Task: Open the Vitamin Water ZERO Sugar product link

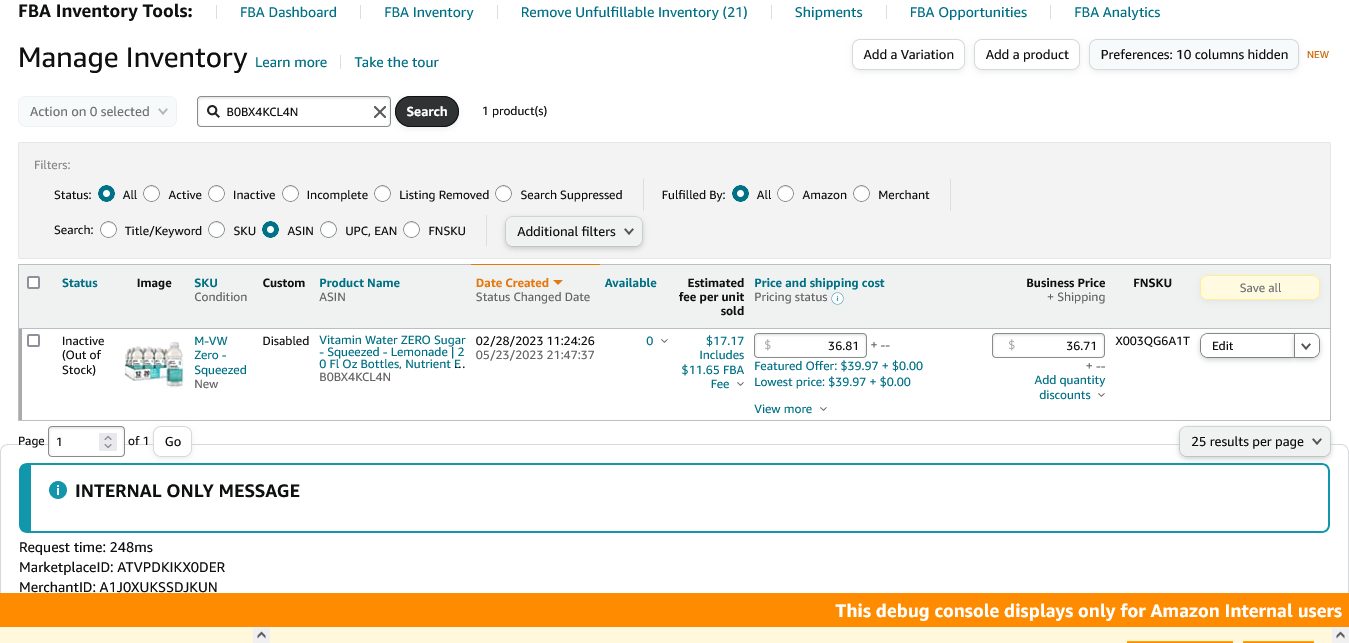Action: click(x=392, y=353)
